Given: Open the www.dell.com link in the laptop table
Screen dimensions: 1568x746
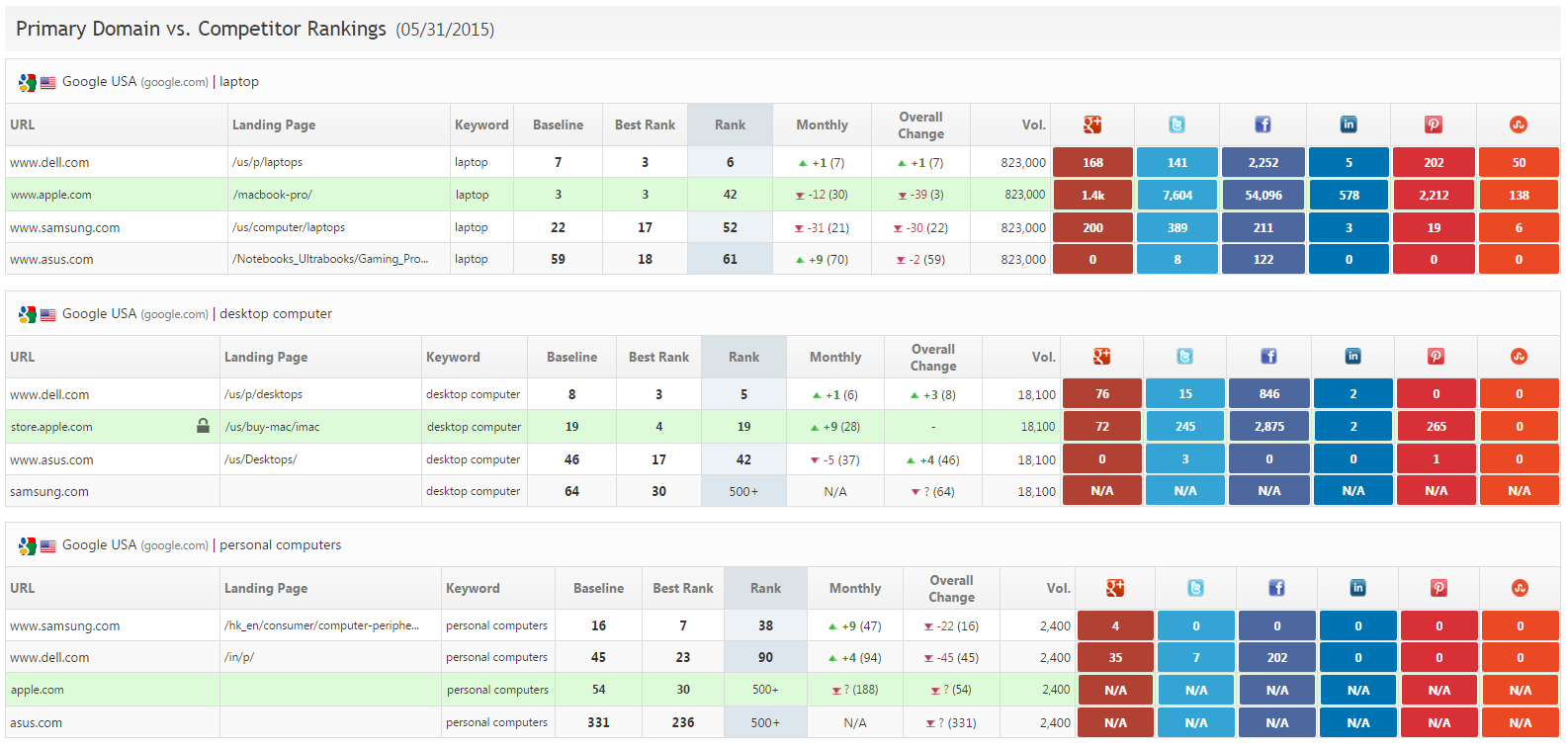Looking at the screenshot, I should click(49, 163).
